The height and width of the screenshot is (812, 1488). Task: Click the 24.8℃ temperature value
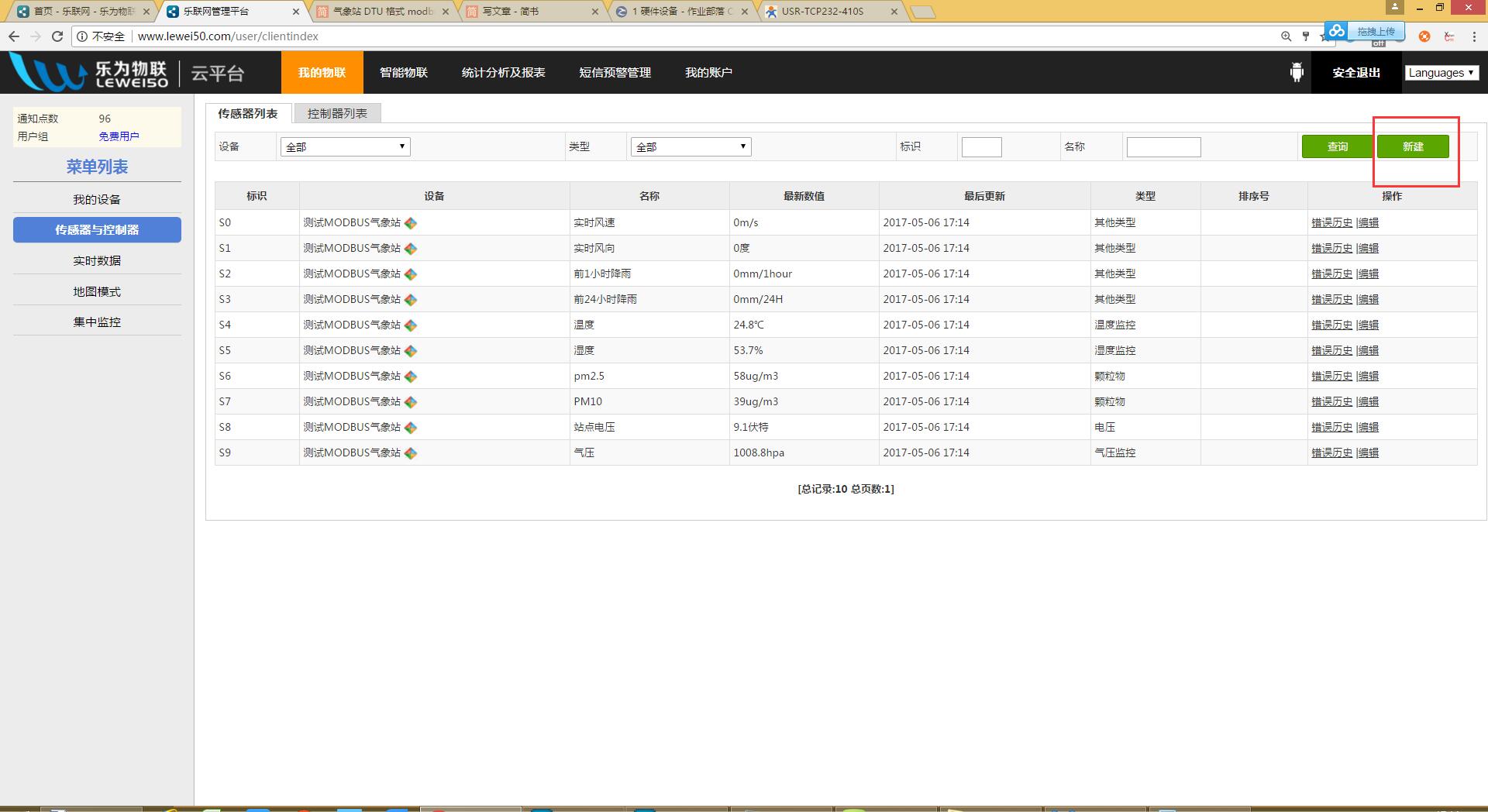tap(749, 325)
